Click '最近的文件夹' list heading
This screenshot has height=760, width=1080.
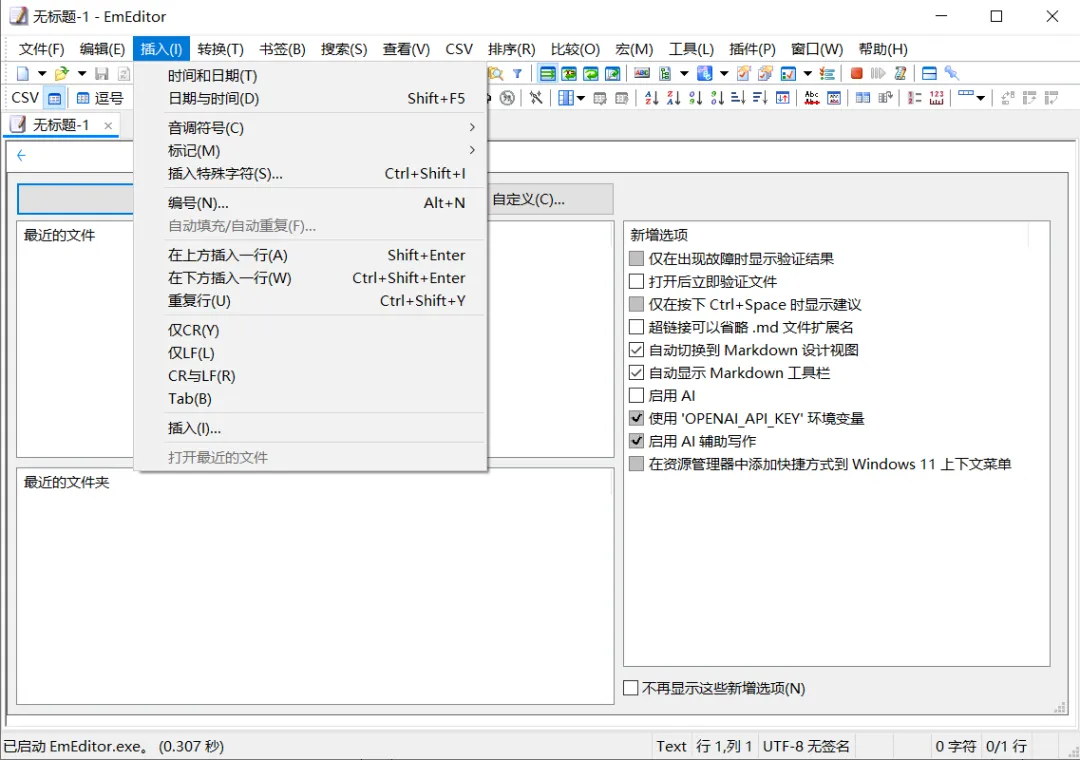[x=67, y=482]
